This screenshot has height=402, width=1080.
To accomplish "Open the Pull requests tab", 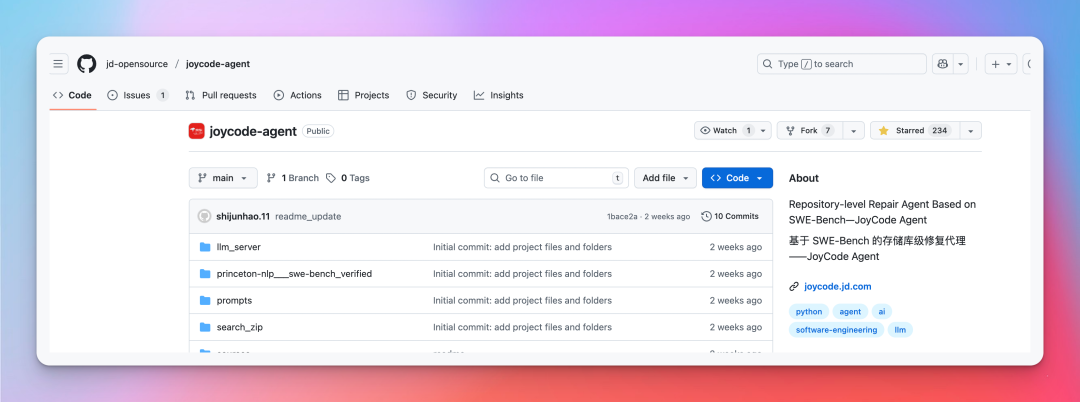I will (221, 95).
